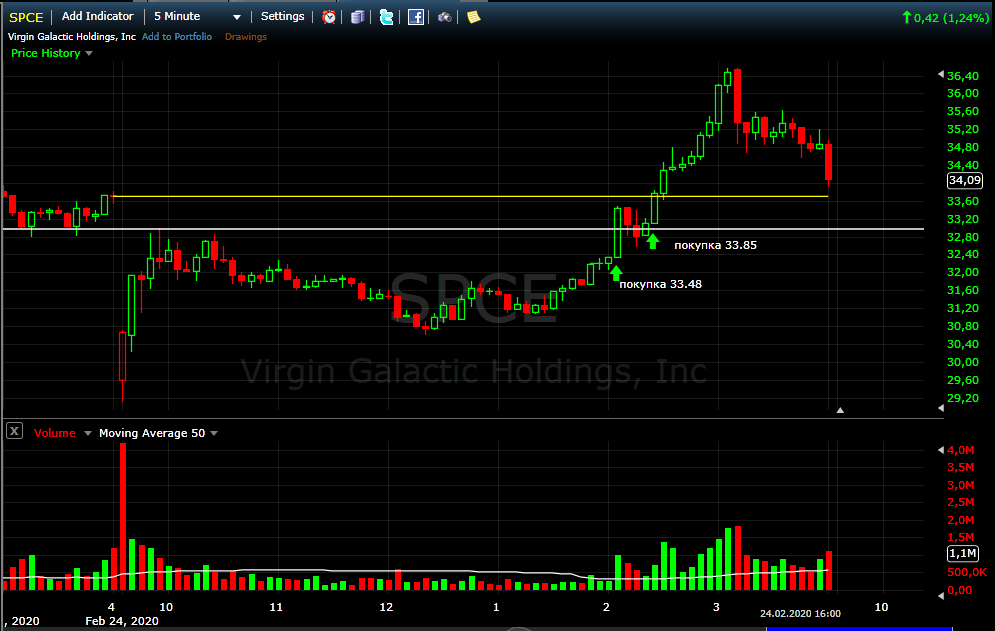The height and width of the screenshot is (631, 995).
Task: Click the price change 0,42 (1,24%) readout
Action: (x=946, y=18)
